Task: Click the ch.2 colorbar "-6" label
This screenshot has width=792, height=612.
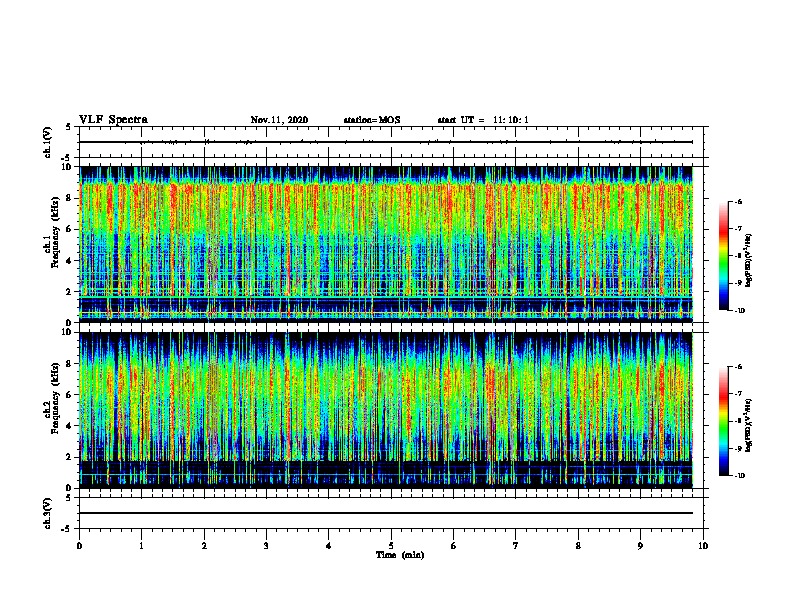Action: point(738,367)
